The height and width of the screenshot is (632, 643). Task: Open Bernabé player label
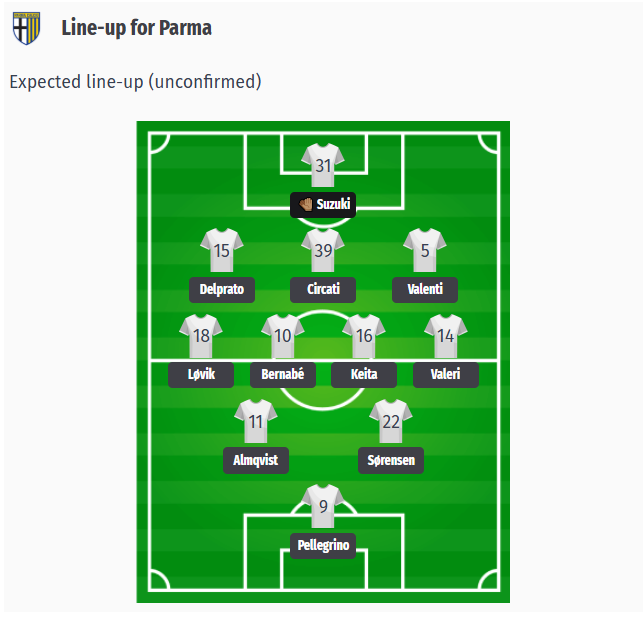[x=283, y=374]
